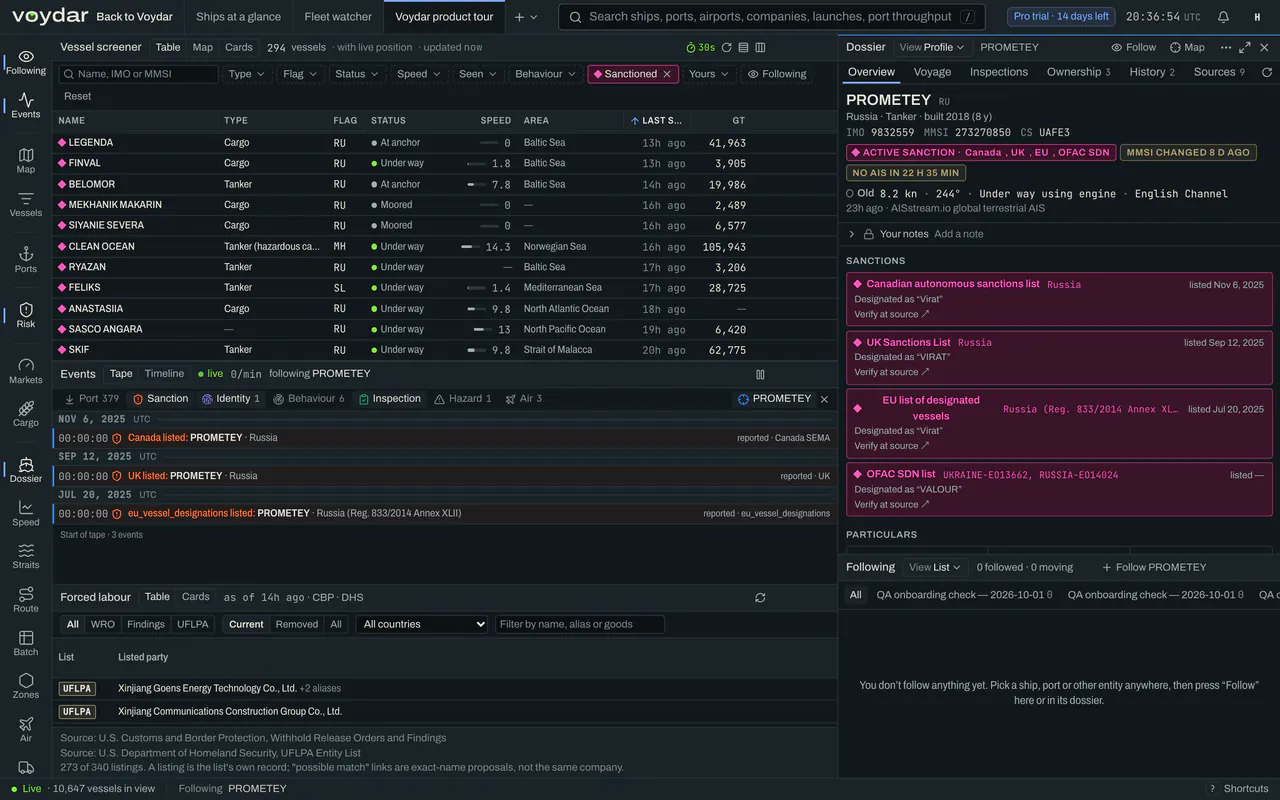
Task: Open Markets in the sidebar
Action: (x=26, y=371)
